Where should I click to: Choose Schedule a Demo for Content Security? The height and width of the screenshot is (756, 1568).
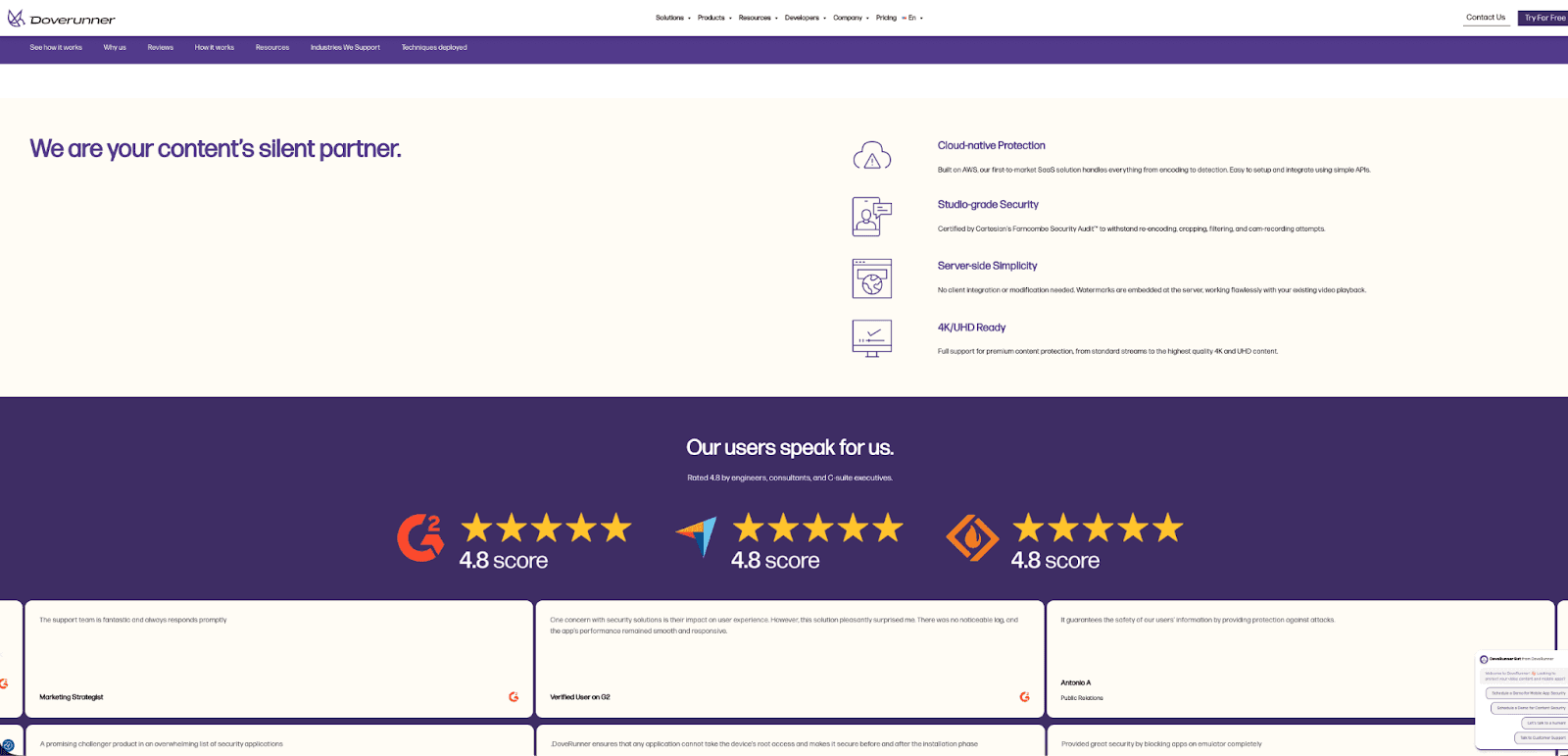pos(1530,708)
